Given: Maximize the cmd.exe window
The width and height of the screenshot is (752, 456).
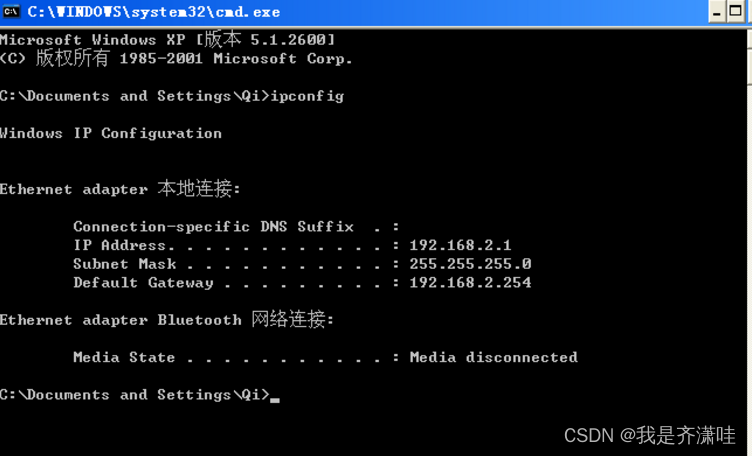Looking at the screenshot, I should pyautogui.click(x=736, y=12).
